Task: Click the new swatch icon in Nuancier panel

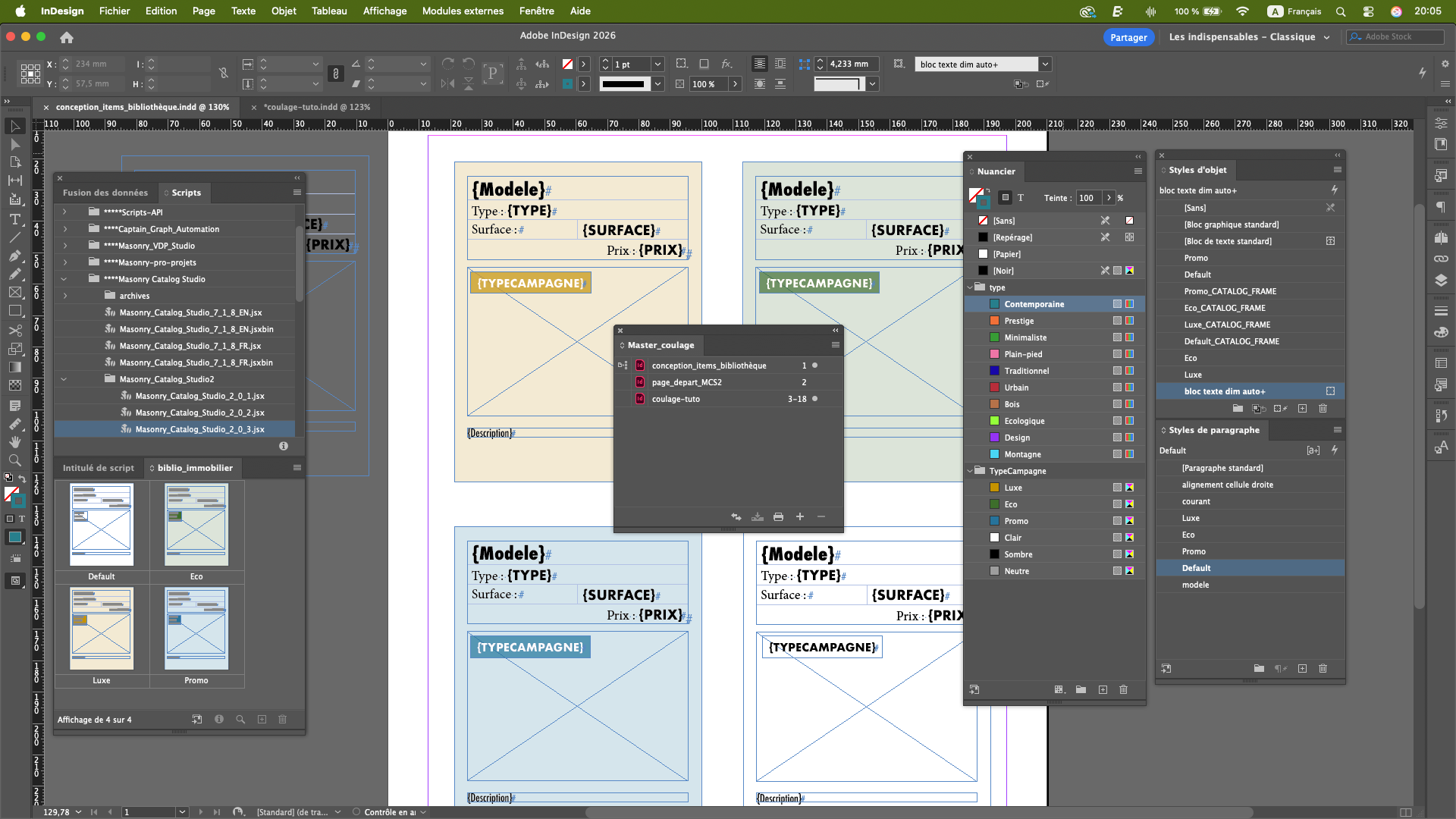Action: point(1103,690)
